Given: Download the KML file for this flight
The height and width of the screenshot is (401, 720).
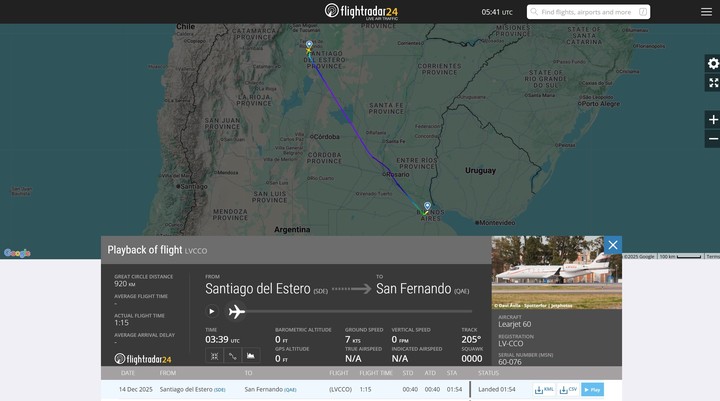Looking at the screenshot, I should (544, 390).
